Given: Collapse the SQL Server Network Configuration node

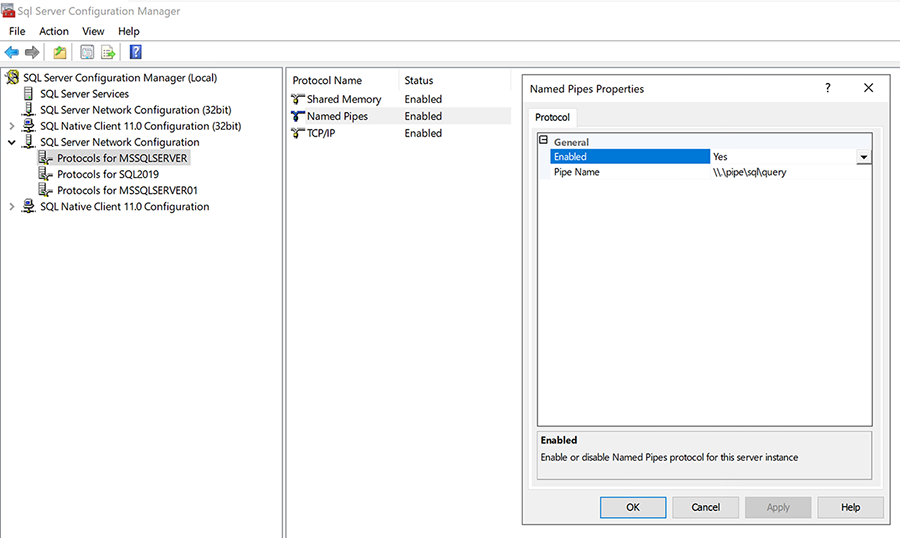Looking at the screenshot, I should (x=12, y=142).
